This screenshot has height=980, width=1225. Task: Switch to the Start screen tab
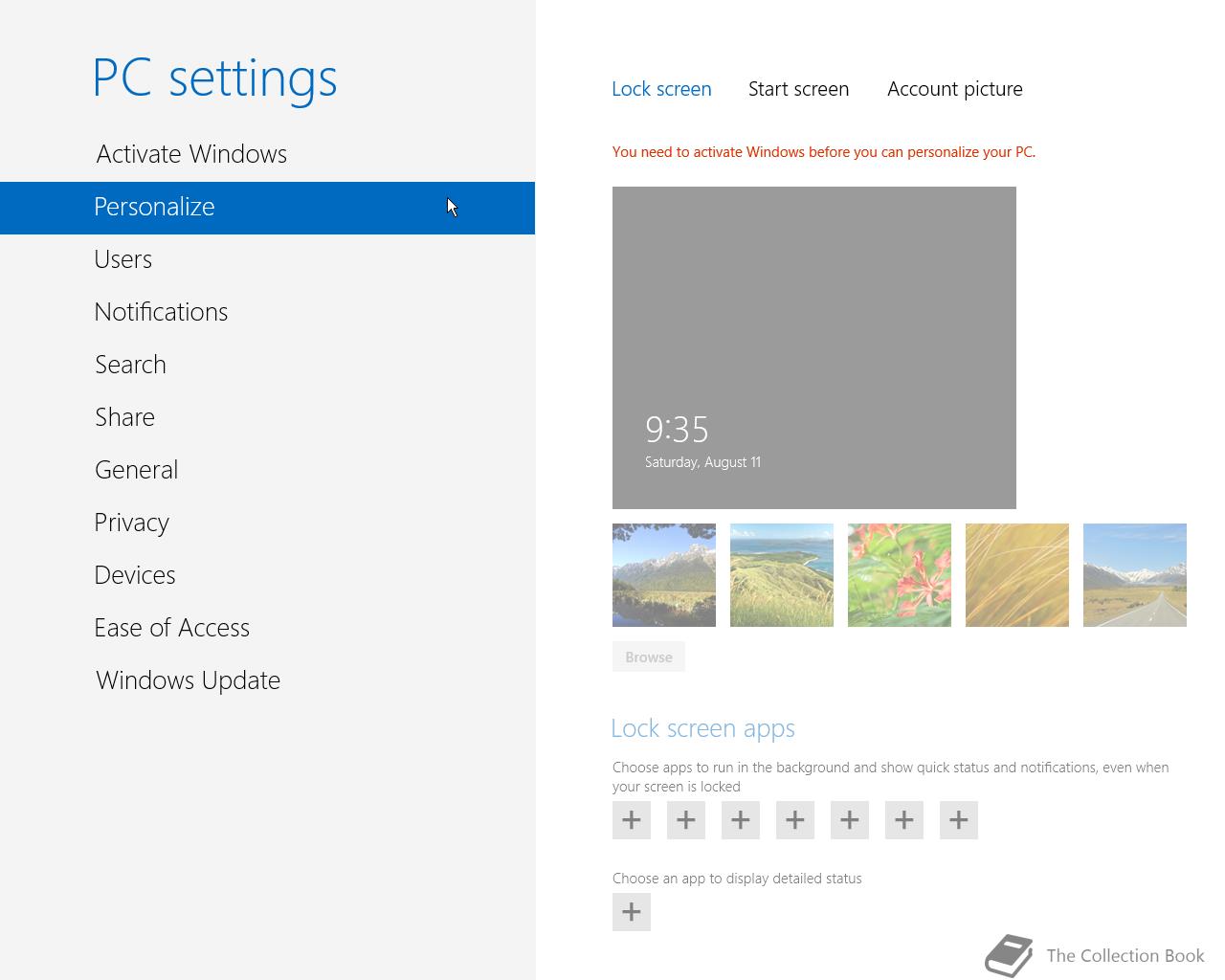pos(798,89)
